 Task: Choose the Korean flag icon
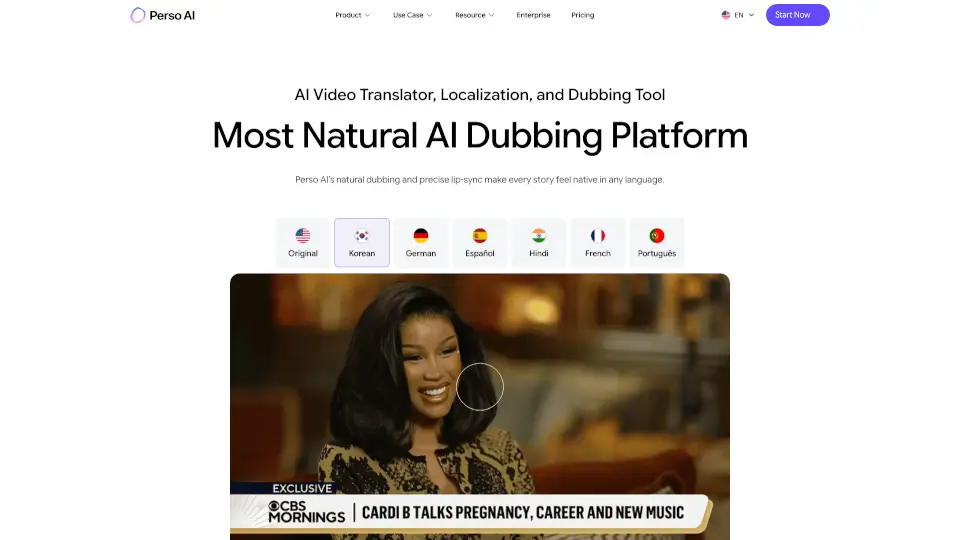click(x=362, y=236)
